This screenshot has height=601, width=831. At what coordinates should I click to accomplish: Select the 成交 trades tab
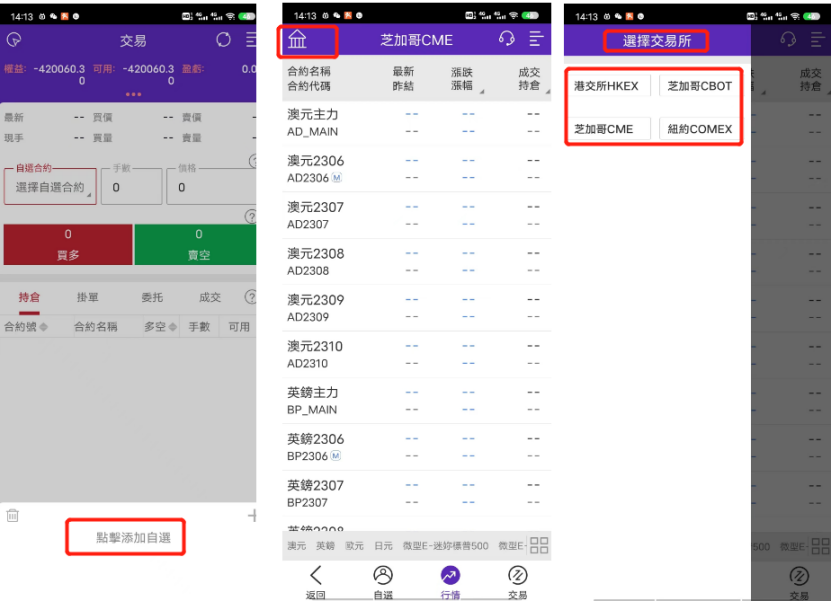210,297
